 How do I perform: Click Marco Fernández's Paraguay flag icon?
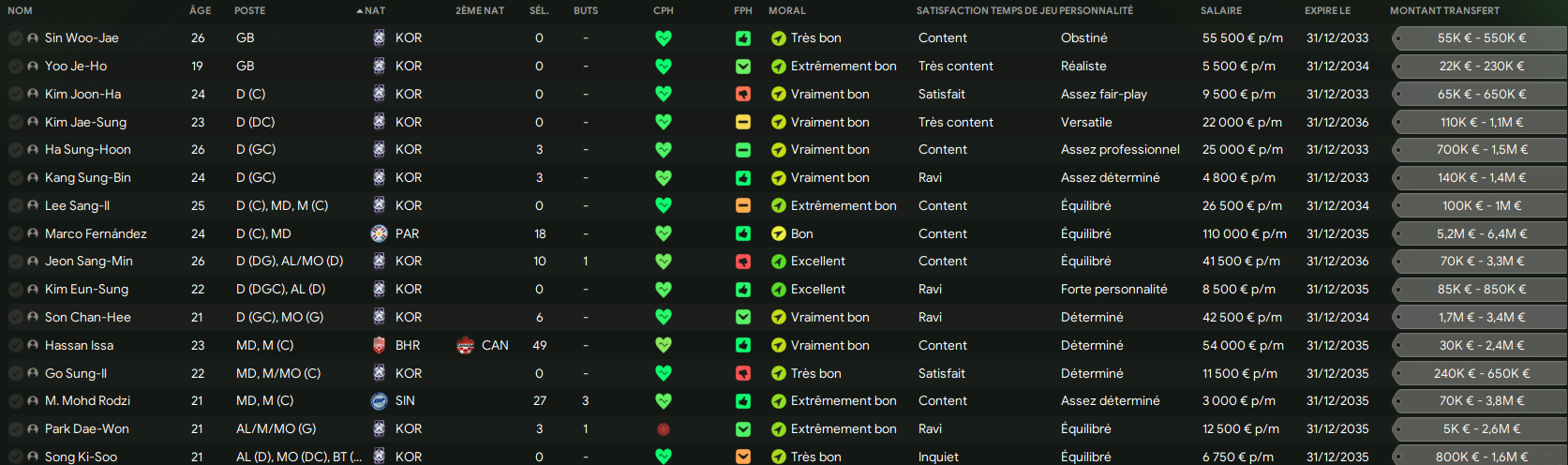379,233
